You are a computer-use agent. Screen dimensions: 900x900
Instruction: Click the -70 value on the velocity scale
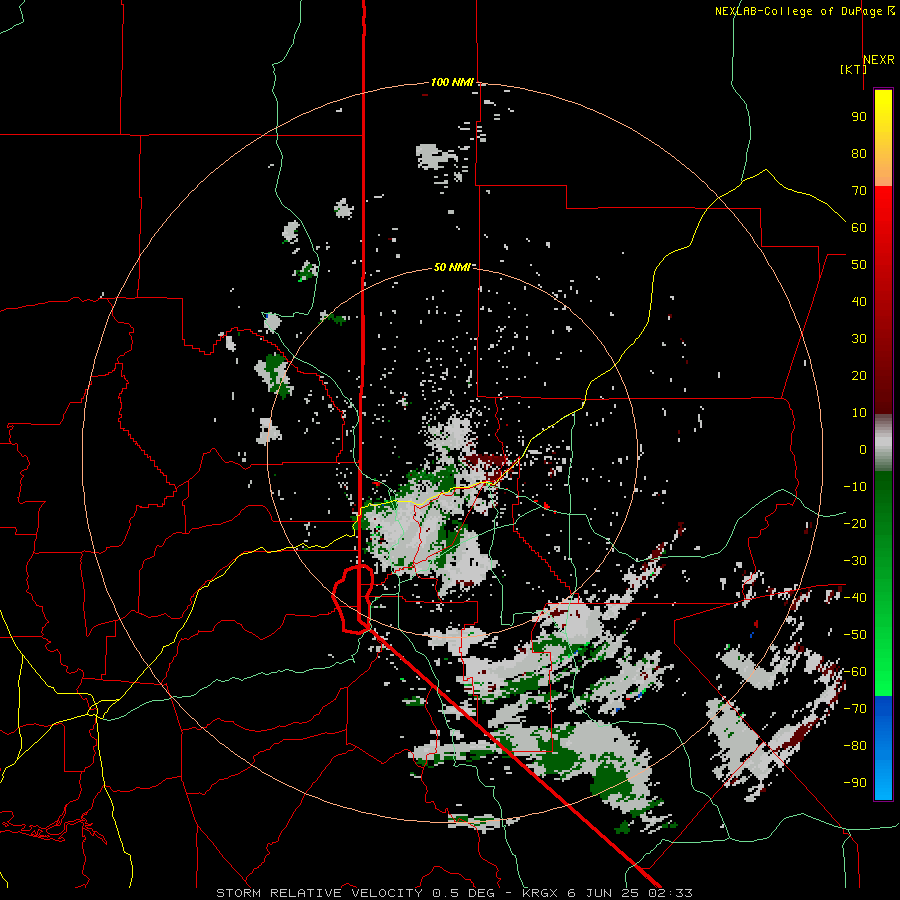[855, 709]
